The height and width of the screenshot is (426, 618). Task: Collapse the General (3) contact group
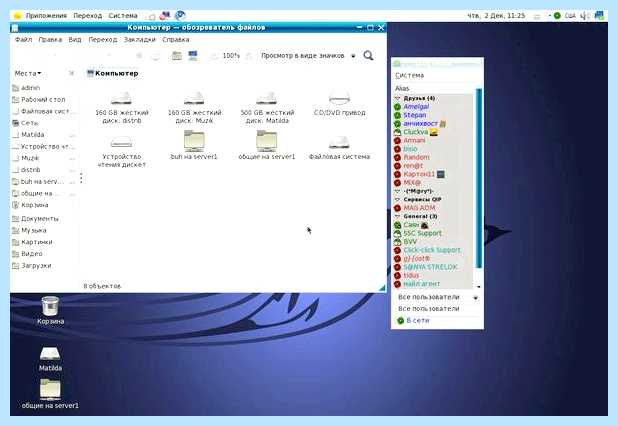pyautogui.click(x=397, y=216)
